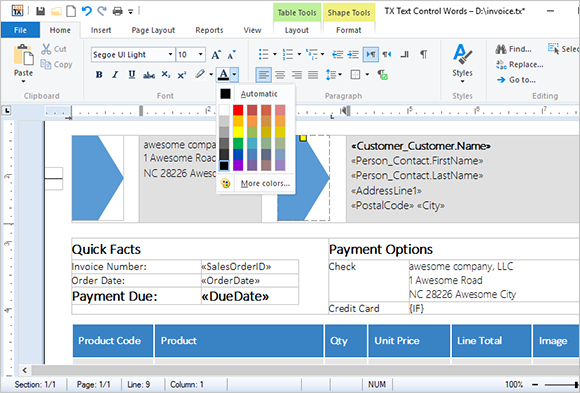This screenshot has height=393, width=580.
Task: Toggle strikethrough formatting
Action: 149,75
